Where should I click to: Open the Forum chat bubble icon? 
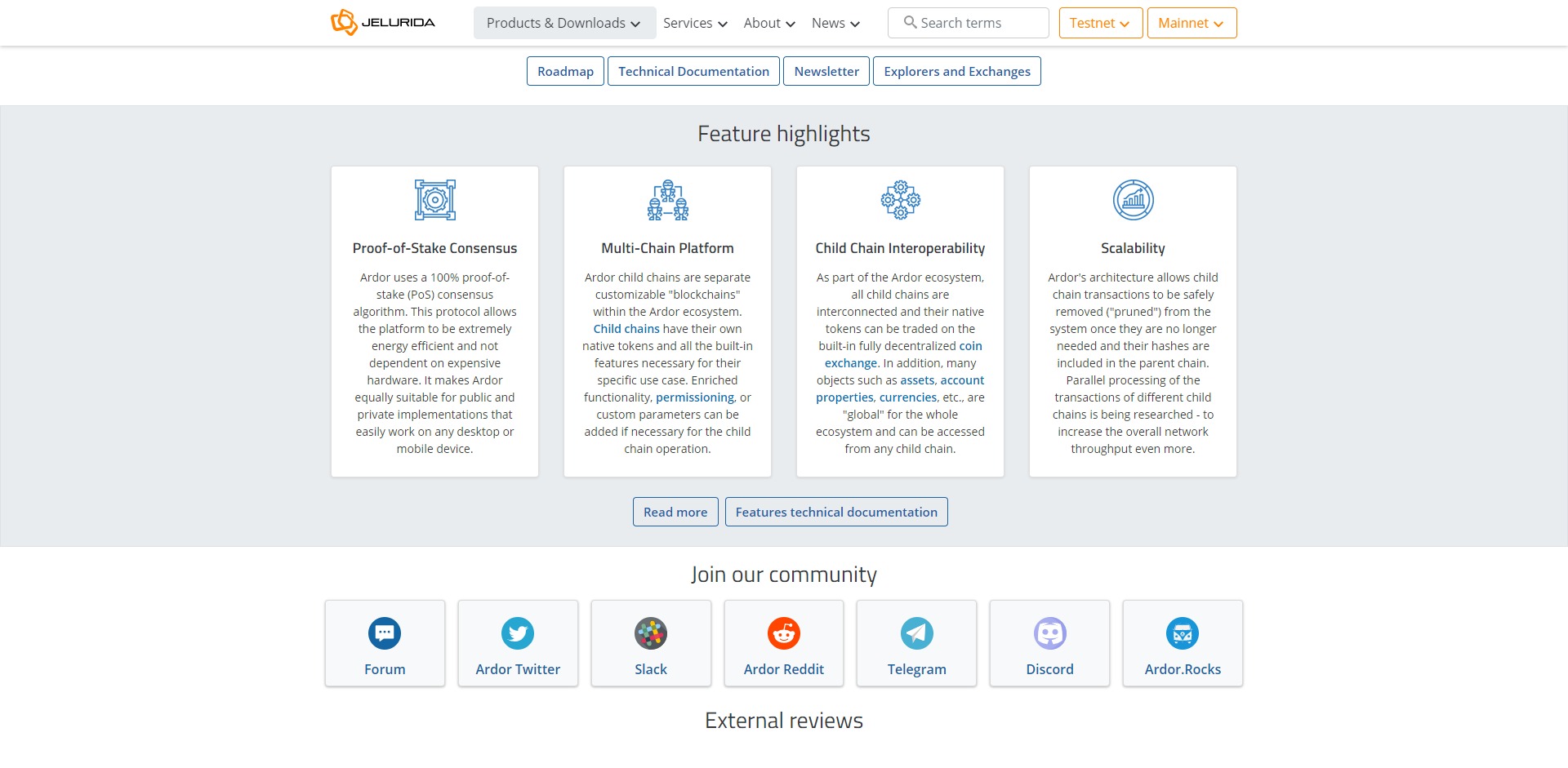pos(385,633)
